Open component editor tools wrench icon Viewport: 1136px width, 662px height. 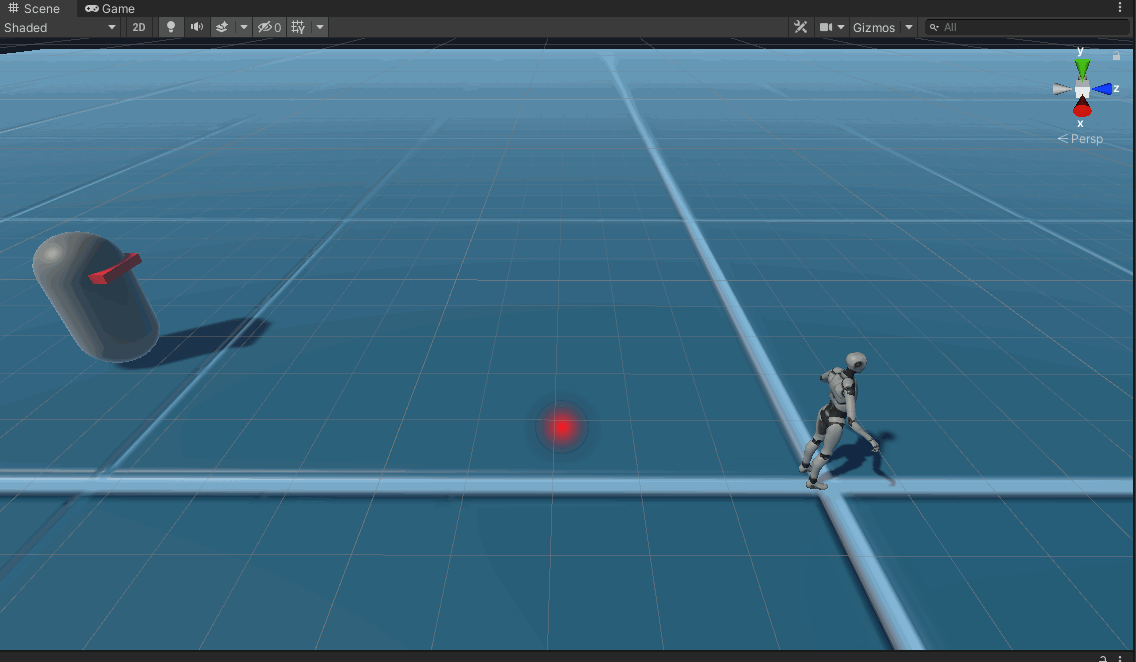800,28
